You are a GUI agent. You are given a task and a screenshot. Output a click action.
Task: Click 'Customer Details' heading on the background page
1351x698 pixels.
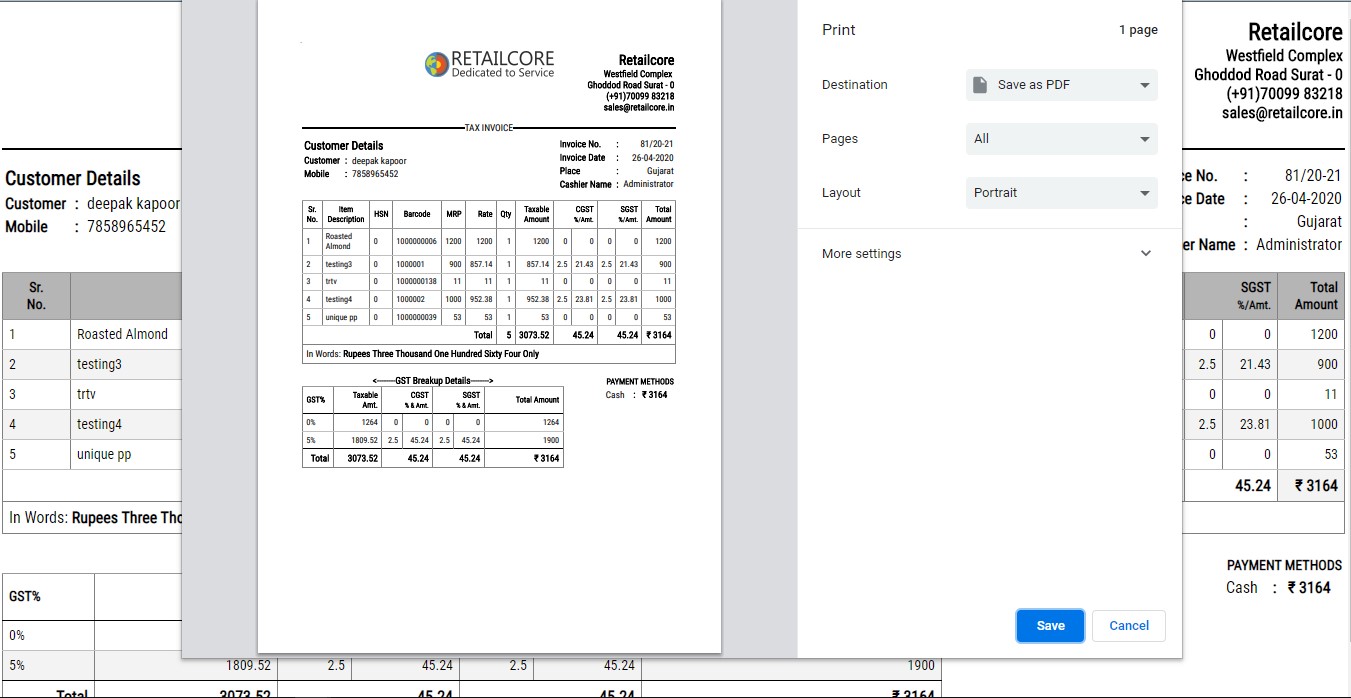[73, 179]
